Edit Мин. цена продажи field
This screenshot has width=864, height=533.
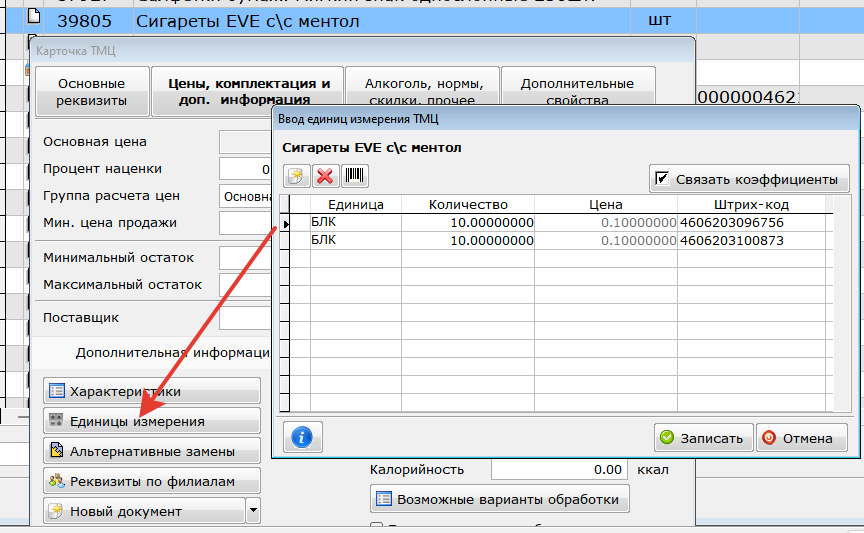pos(245,223)
